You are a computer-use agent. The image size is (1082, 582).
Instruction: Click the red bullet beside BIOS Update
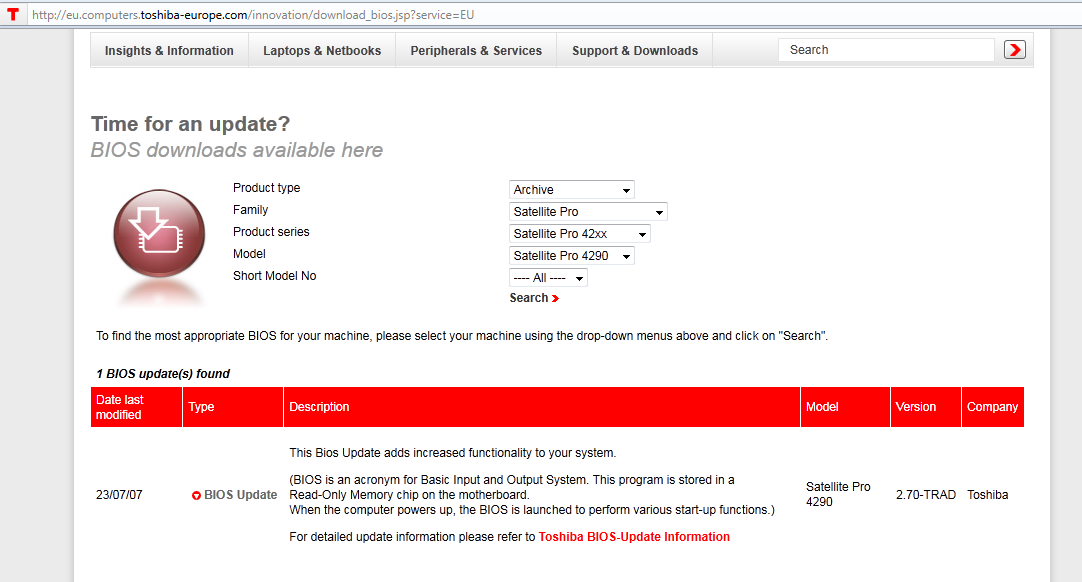196,496
